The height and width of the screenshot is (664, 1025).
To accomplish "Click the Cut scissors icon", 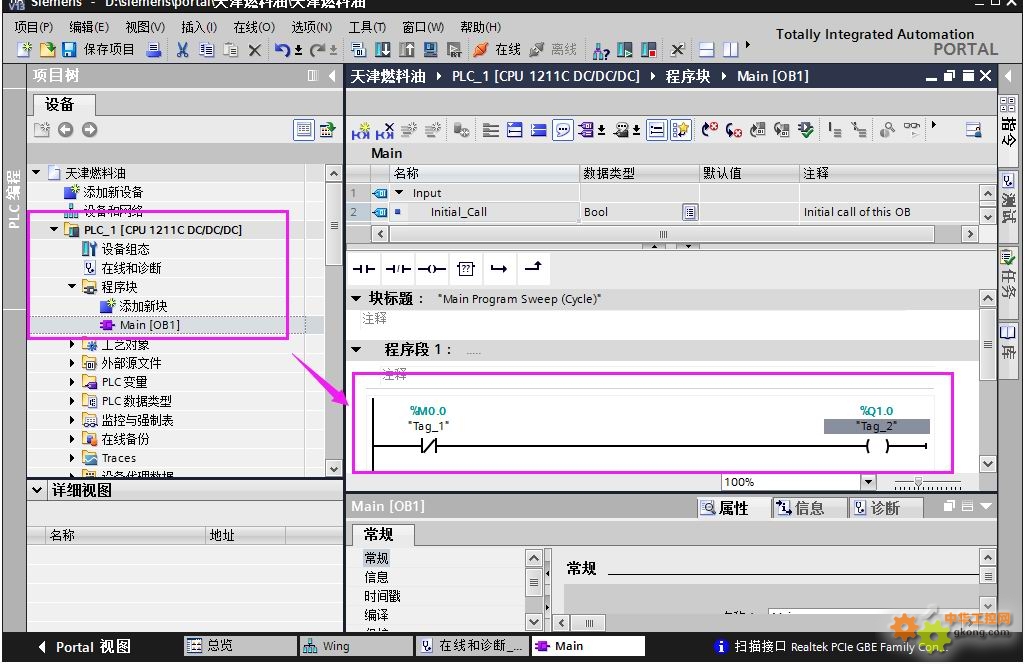I will point(182,50).
